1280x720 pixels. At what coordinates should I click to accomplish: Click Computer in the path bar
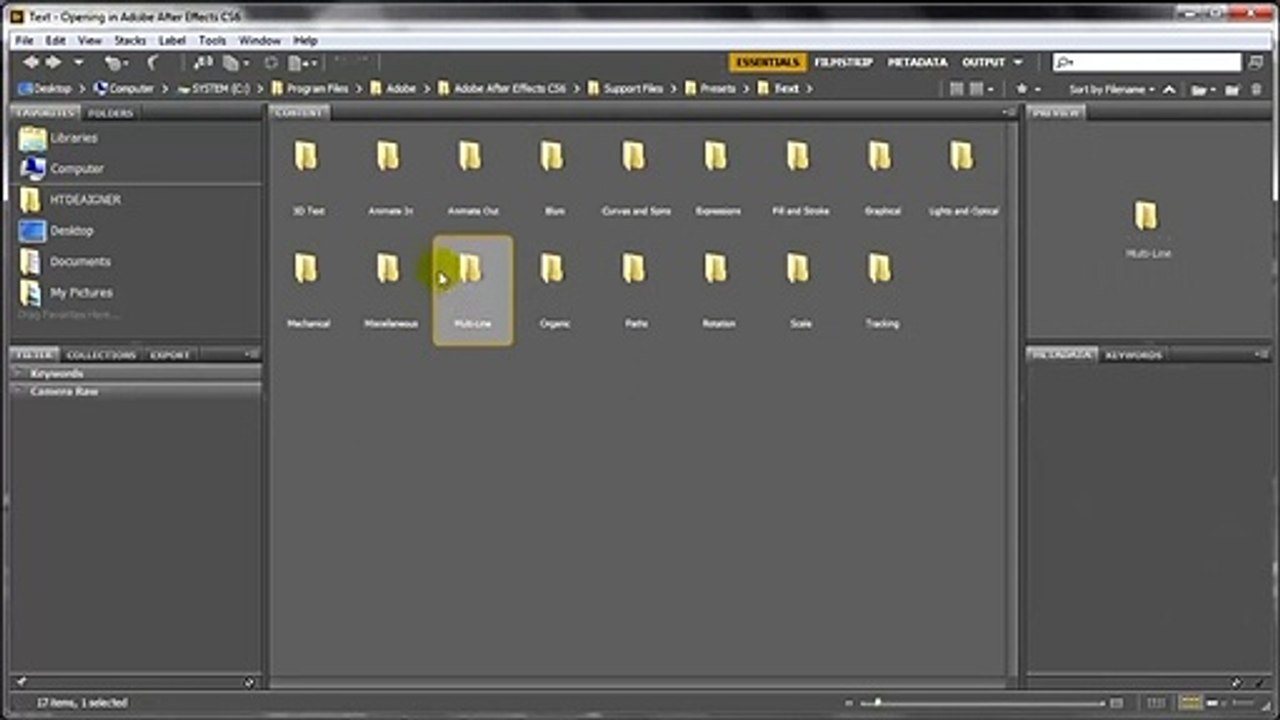click(x=124, y=89)
